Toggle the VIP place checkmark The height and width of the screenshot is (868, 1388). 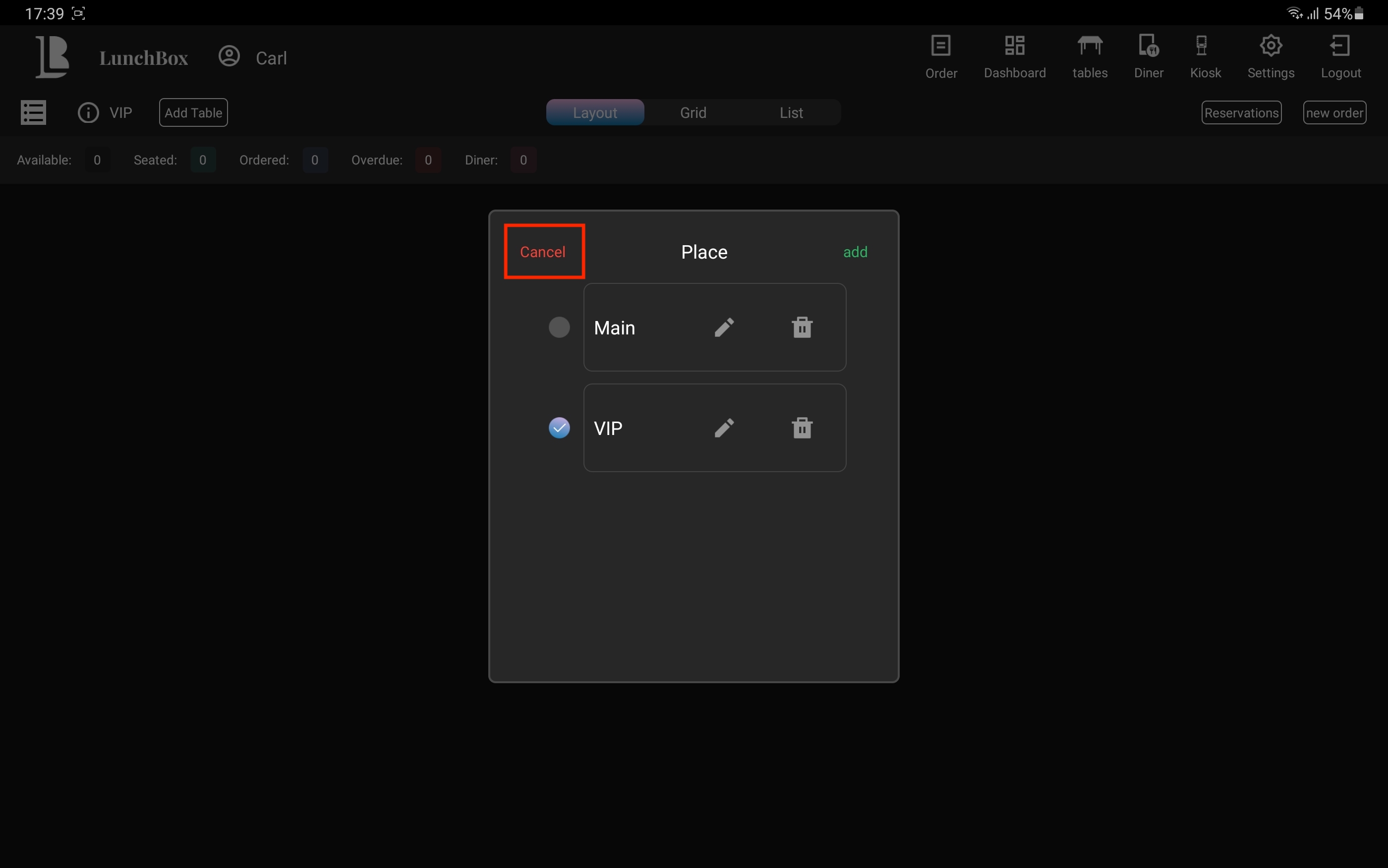559,428
